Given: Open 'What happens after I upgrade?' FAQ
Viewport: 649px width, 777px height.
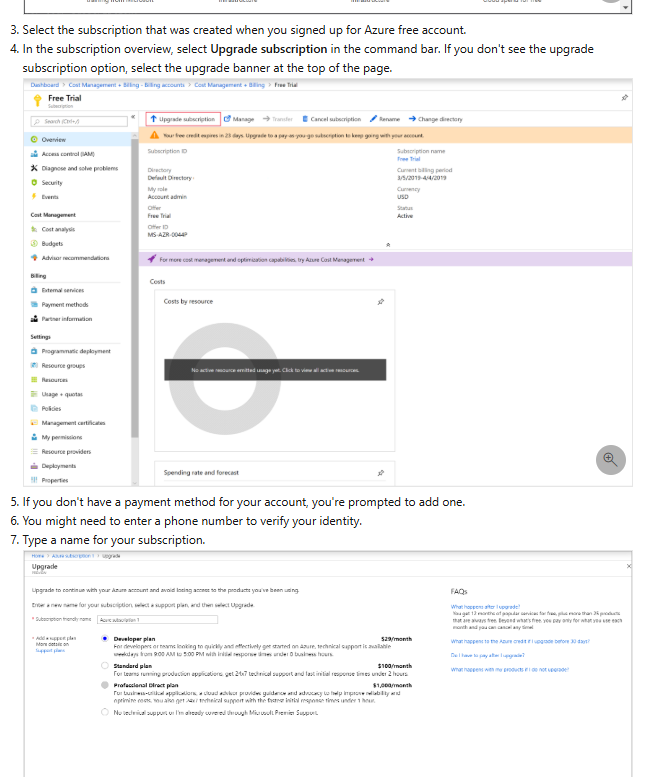Looking at the screenshot, I should tap(485, 607).
